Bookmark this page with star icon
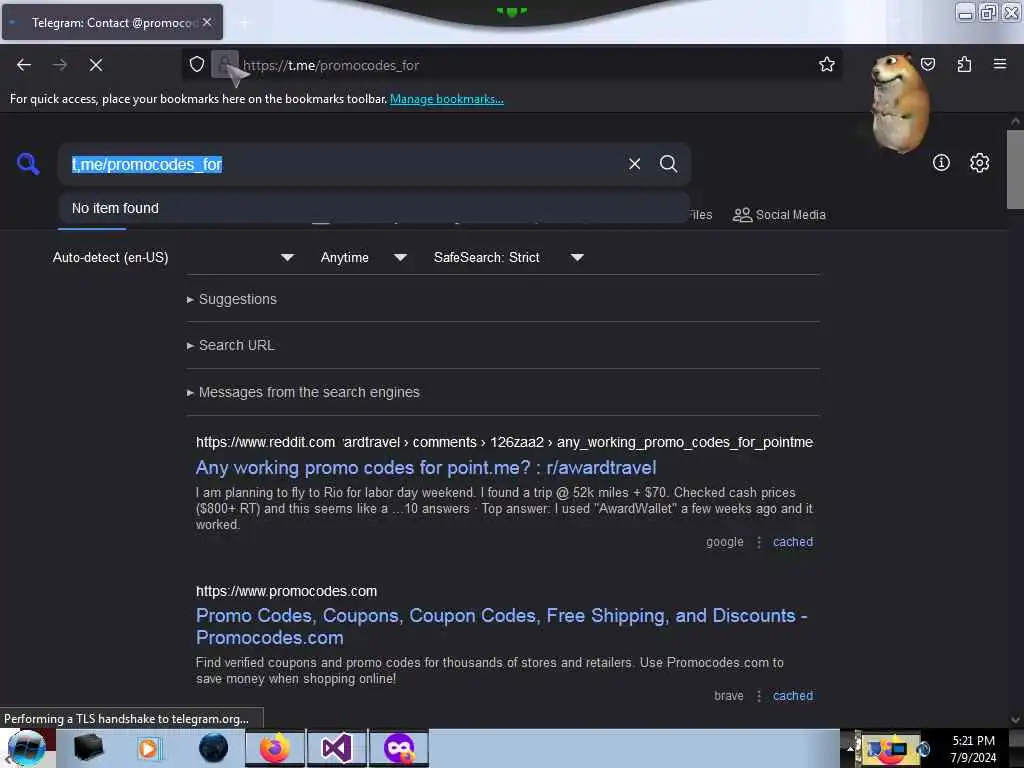 826,64
